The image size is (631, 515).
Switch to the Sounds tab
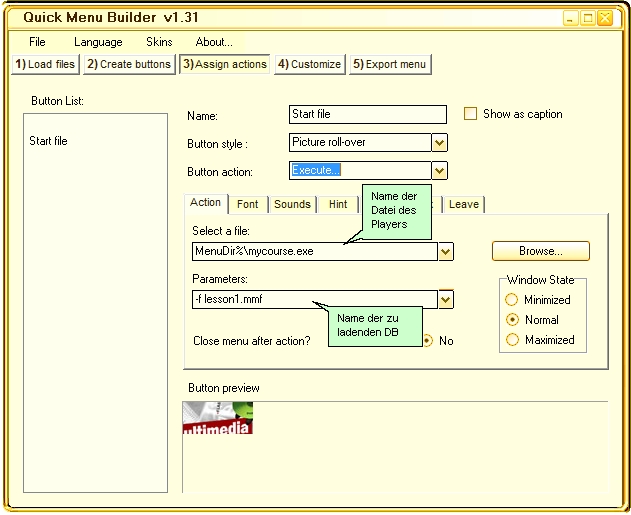tap(292, 204)
